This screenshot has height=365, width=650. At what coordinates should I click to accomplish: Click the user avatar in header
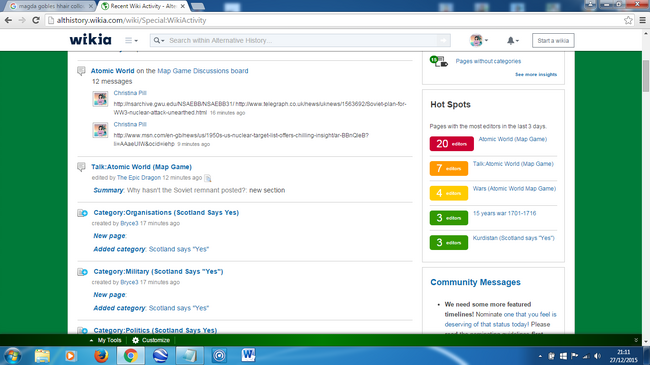coord(476,40)
